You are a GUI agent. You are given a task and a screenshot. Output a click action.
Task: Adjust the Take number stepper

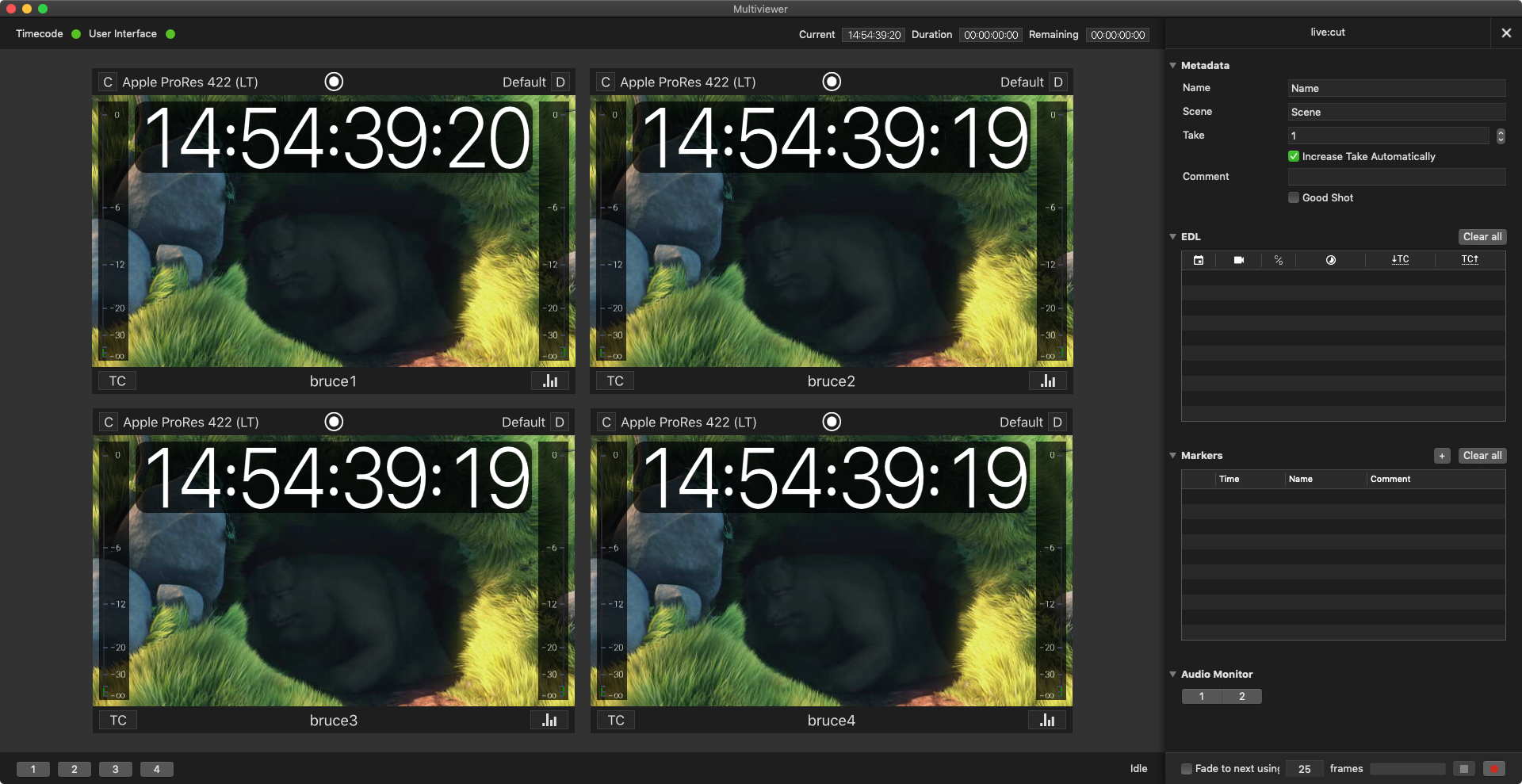[x=1501, y=136]
